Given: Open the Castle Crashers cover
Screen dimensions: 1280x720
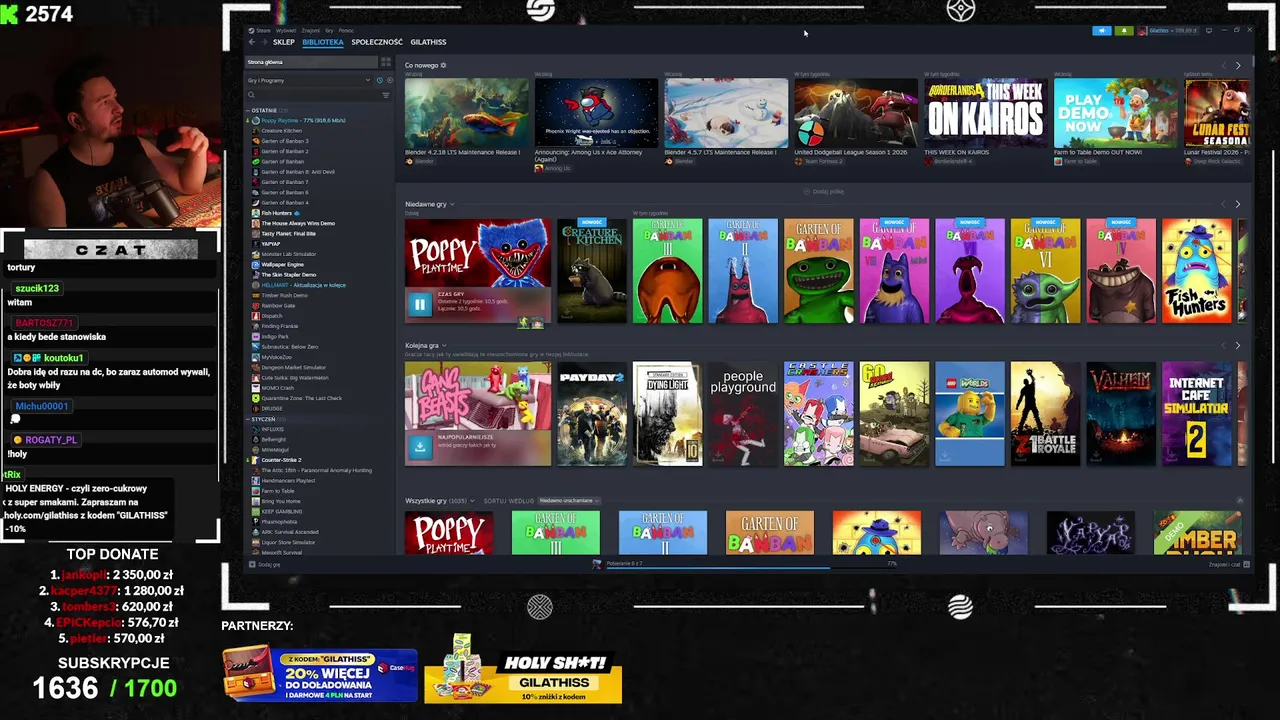Looking at the screenshot, I should click(x=819, y=414).
